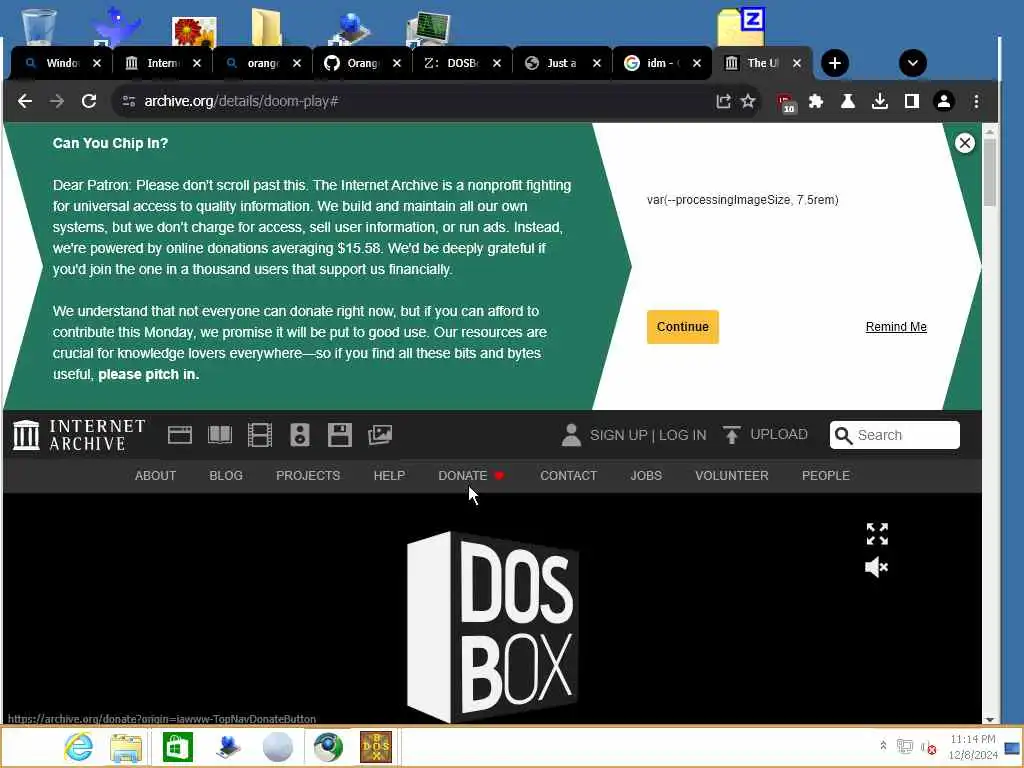This screenshot has height=768, width=1024.
Task: Click the address bar URL
Action: click(x=241, y=101)
